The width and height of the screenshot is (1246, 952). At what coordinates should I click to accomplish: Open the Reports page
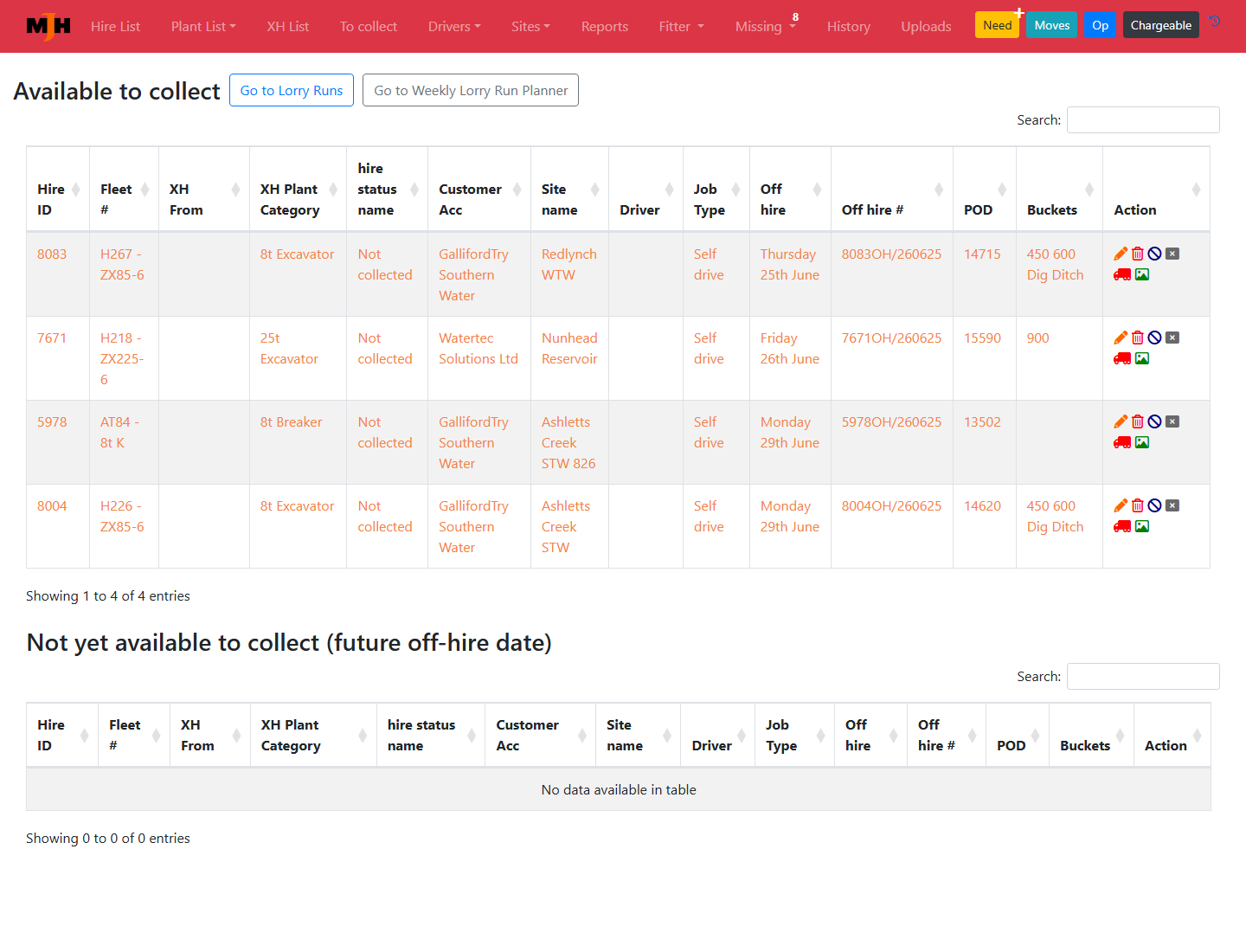[x=605, y=26]
